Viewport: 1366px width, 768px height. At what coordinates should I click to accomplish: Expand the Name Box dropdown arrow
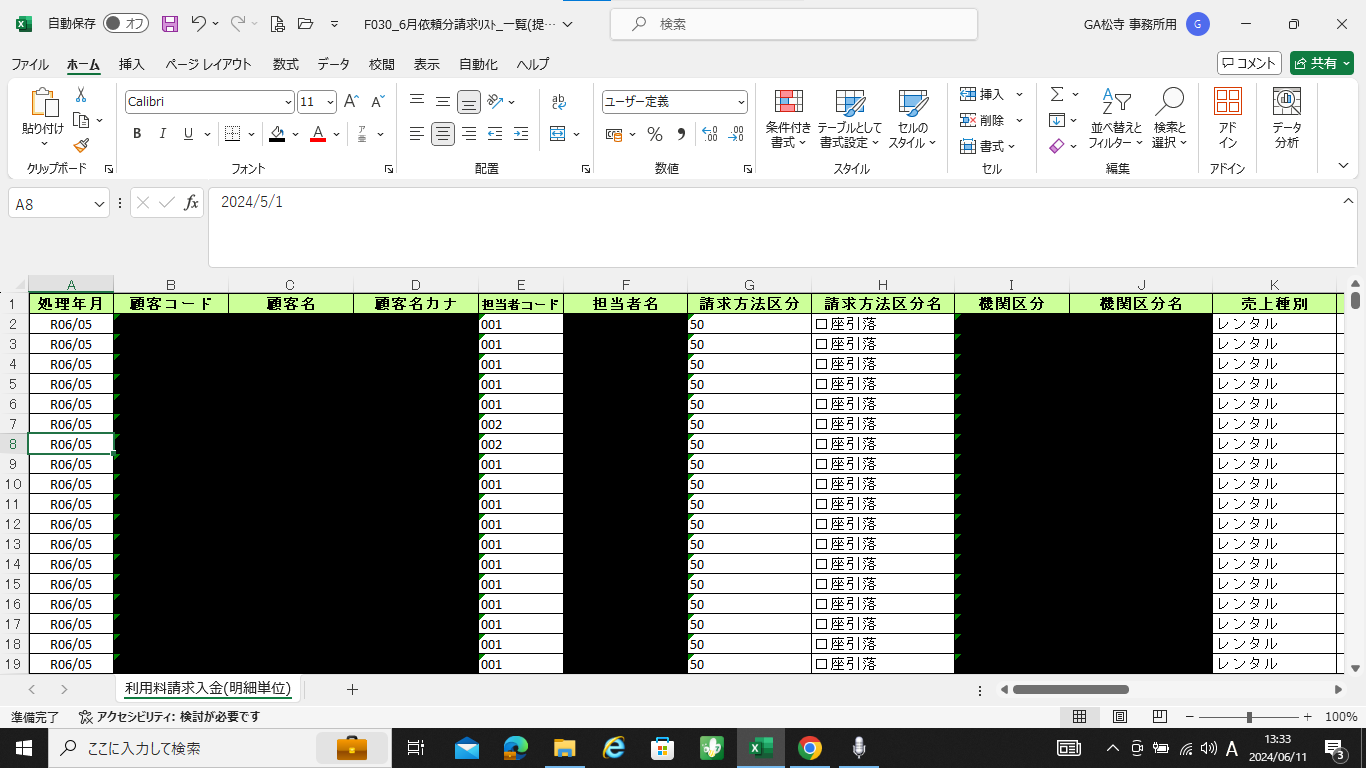[x=99, y=203]
